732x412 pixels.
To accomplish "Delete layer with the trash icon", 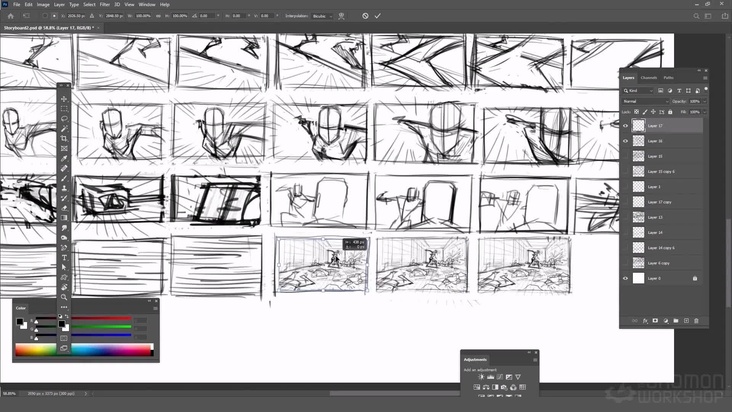I will pos(696,321).
